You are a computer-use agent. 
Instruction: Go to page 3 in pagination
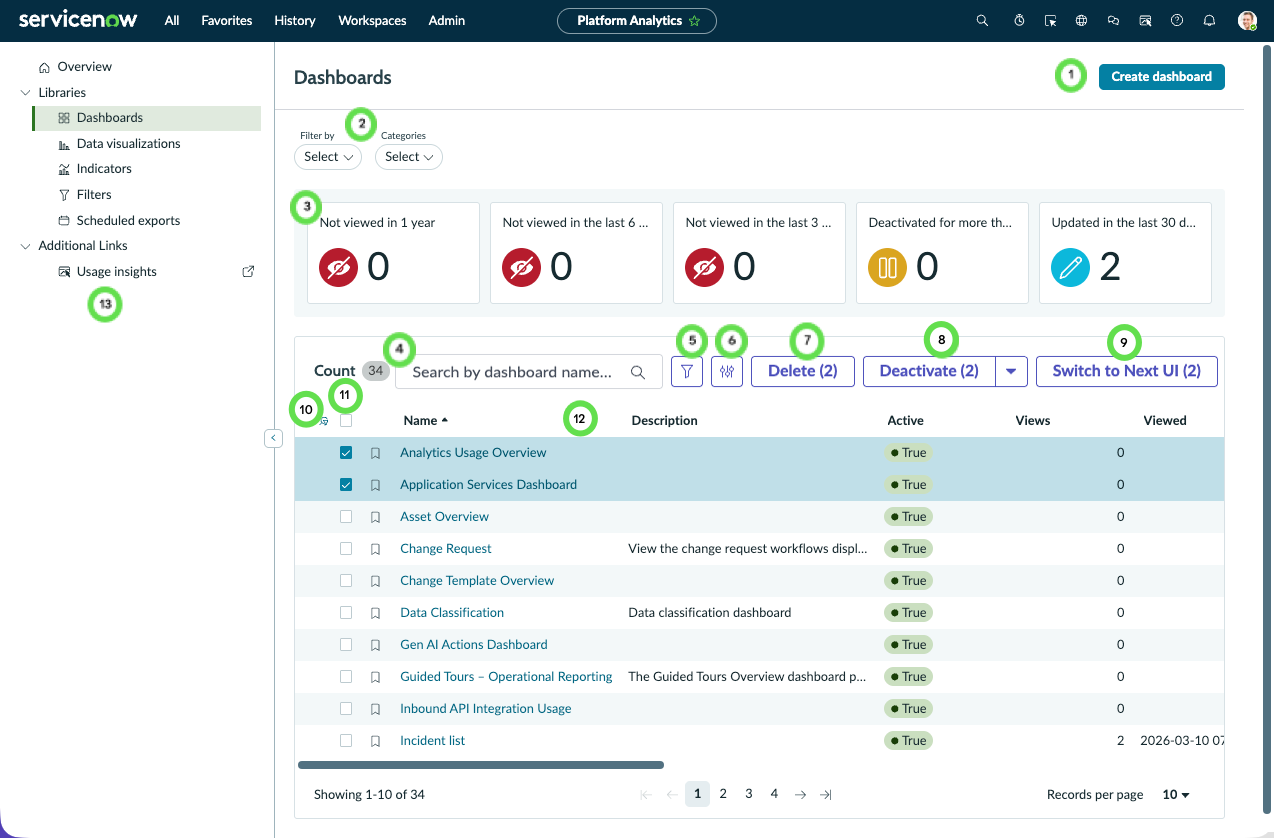[748, 794]
